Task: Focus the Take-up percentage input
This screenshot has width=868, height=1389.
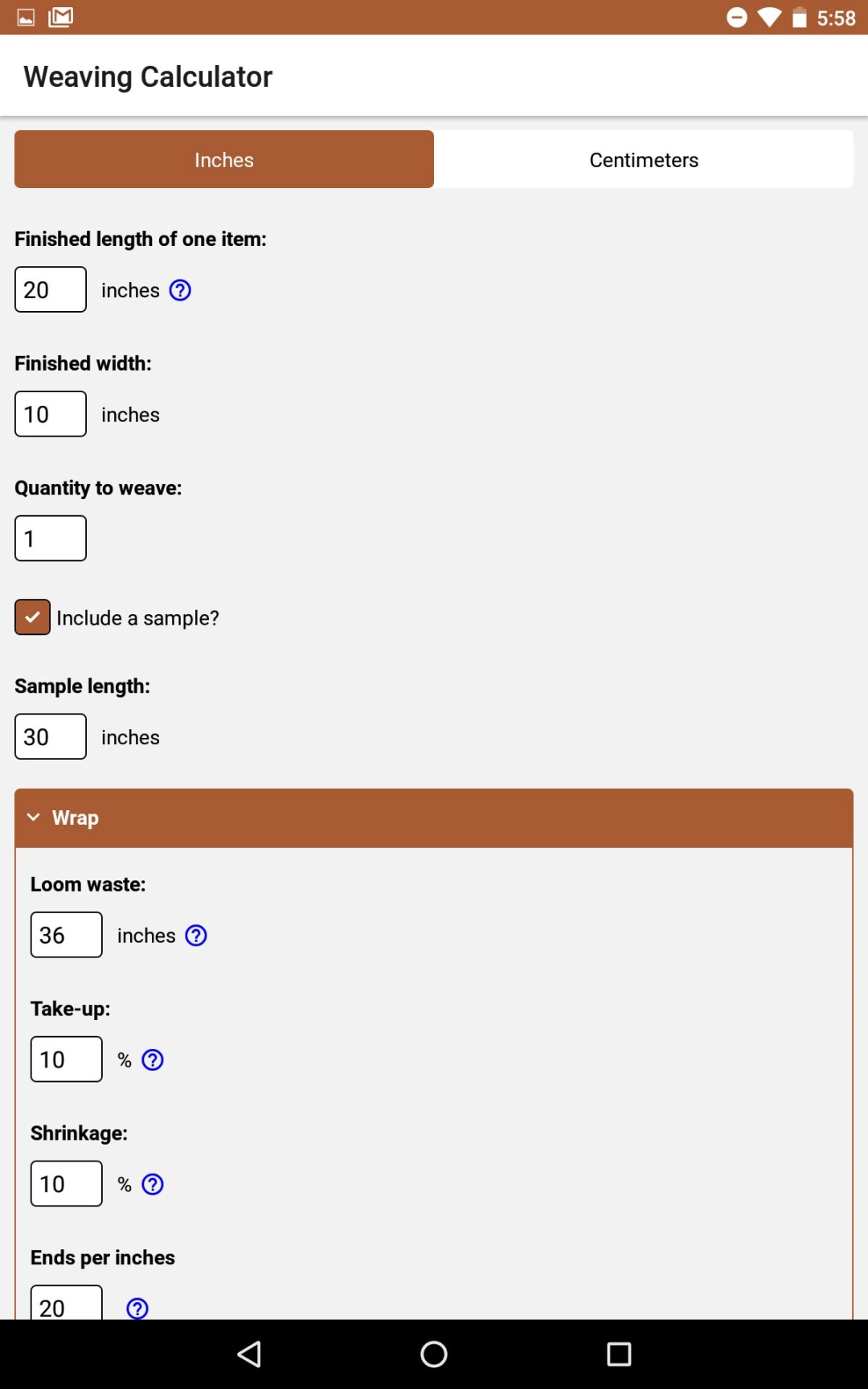Action: (67, 1060)
